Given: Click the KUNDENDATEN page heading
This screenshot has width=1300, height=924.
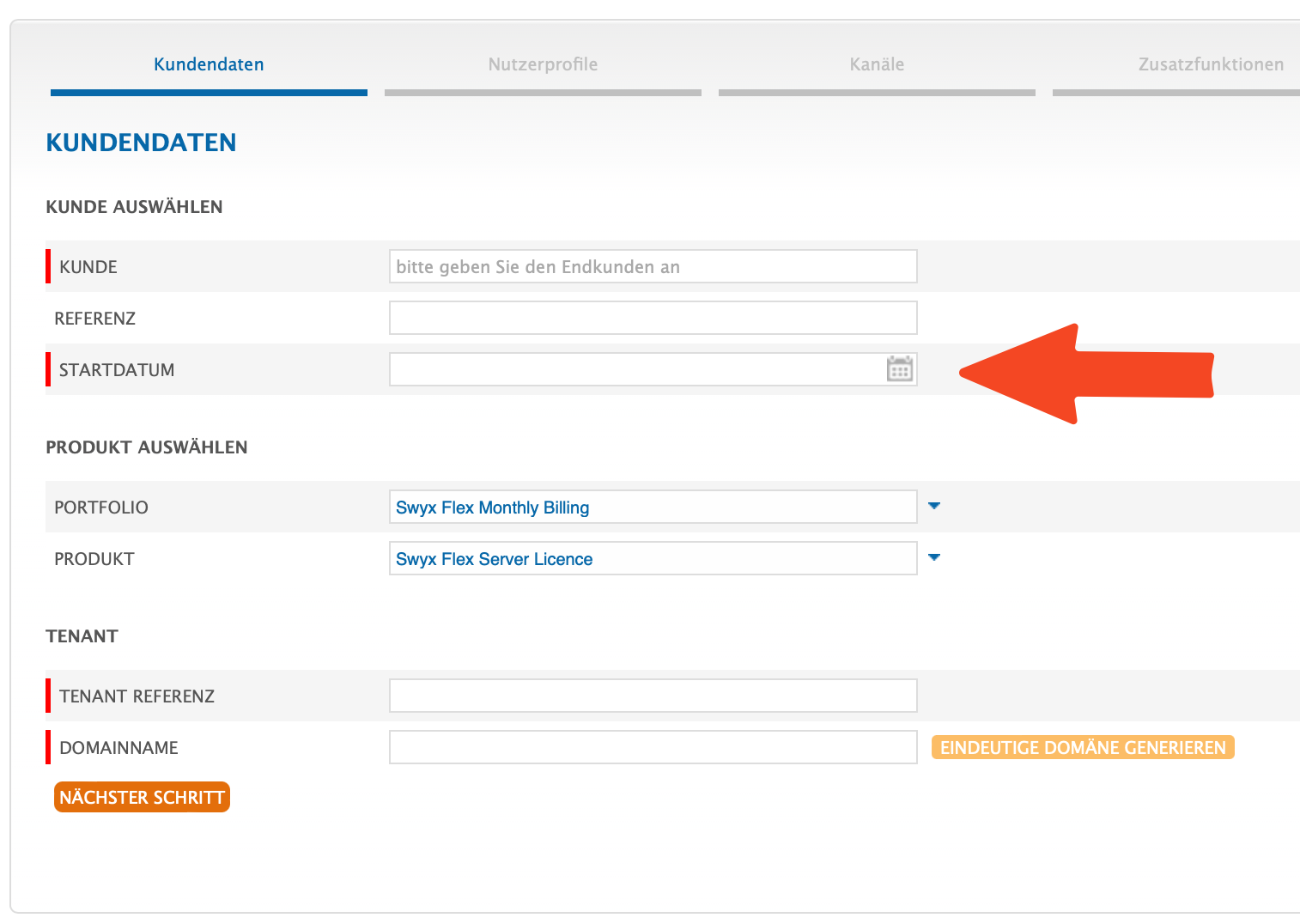Looking at the screenshot, I should click(x=141, y=143).
